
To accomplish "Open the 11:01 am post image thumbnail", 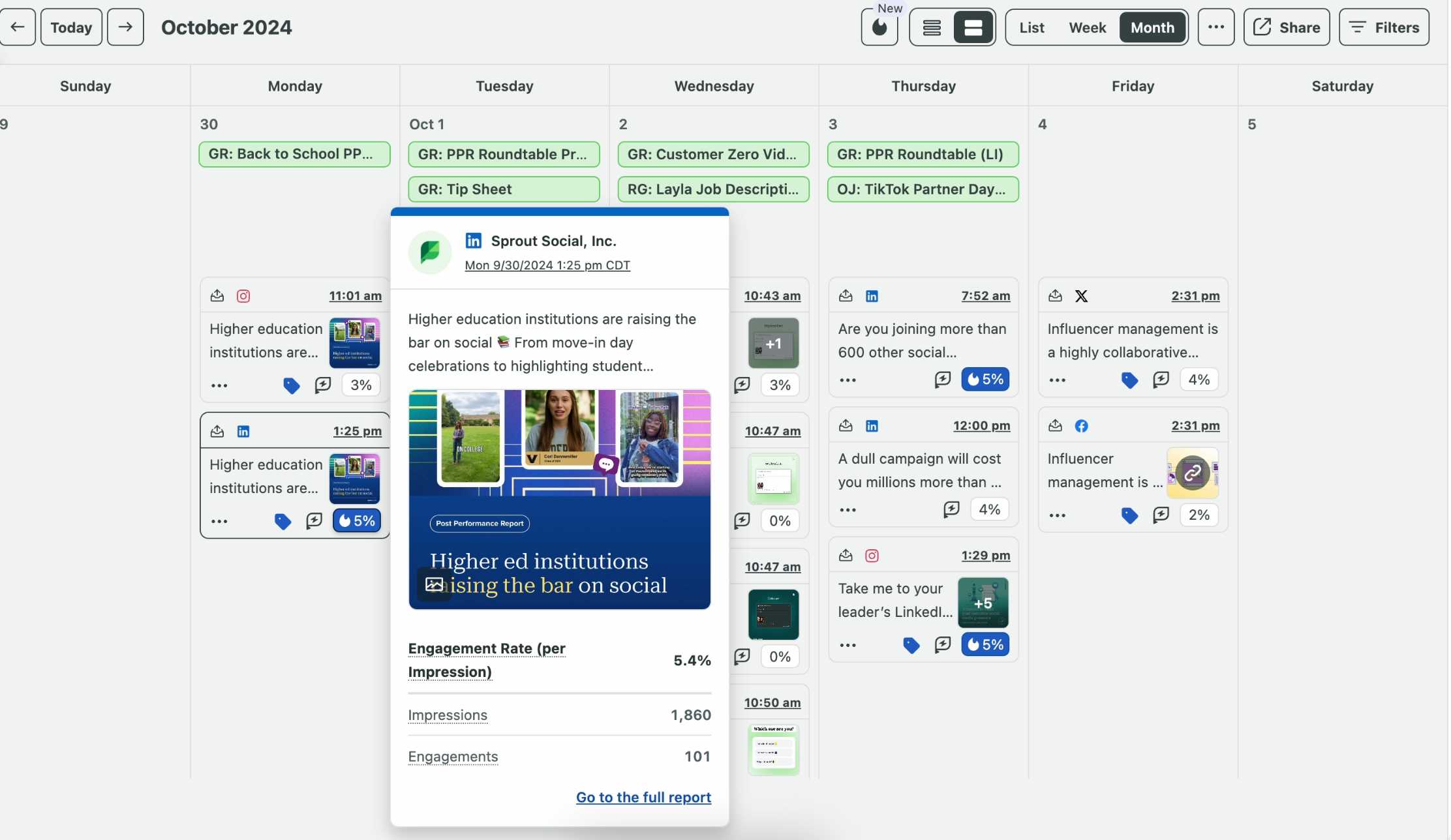I will pyautogui.click(x=354, y=343).
